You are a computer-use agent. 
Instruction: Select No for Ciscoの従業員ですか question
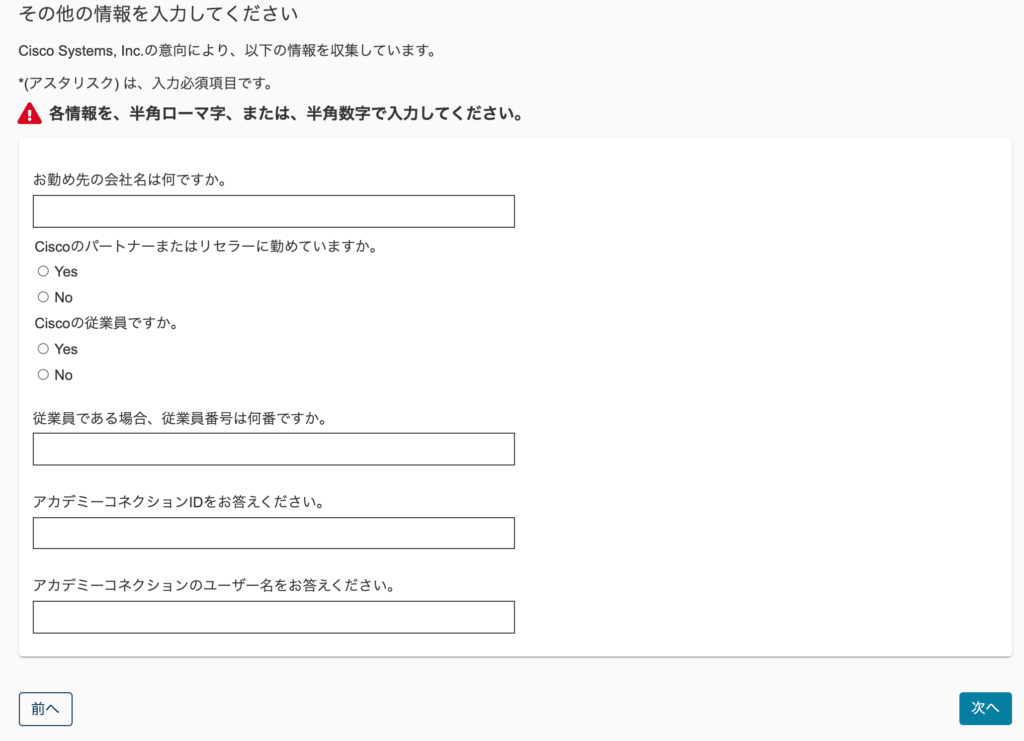click(43, 375)
